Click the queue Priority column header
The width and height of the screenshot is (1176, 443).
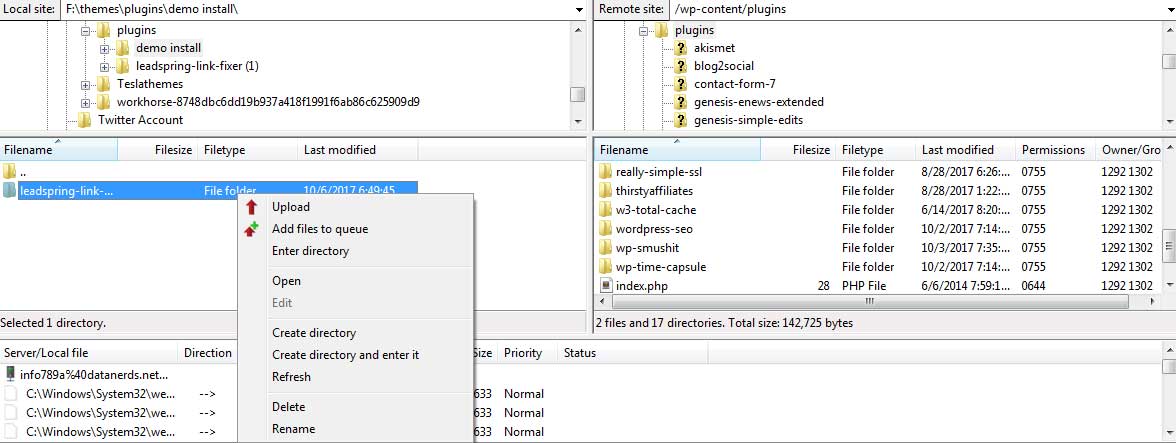click(x=527, y=353)
